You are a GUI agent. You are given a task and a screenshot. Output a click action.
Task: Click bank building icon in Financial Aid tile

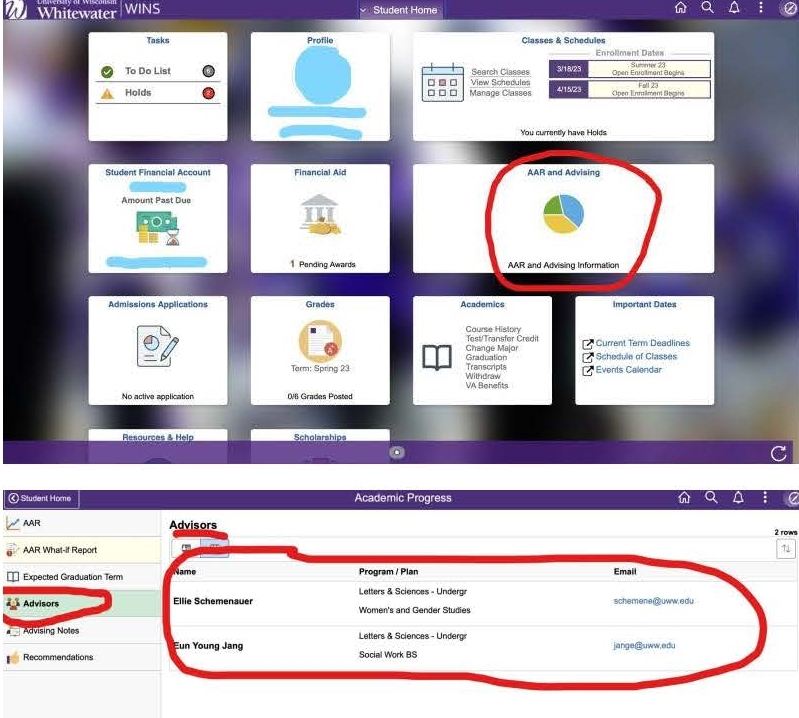tap(320, 215)
